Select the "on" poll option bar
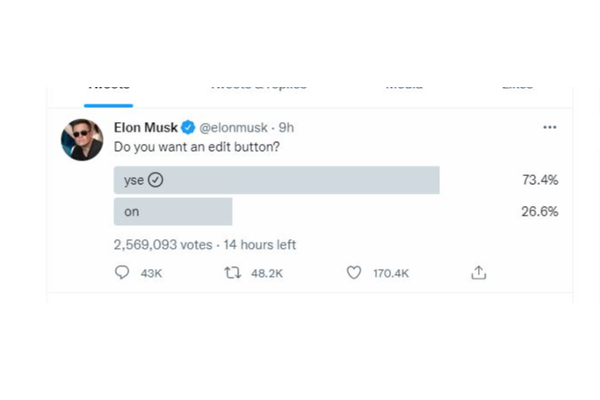600x400 pixels. tap(174, 212)
